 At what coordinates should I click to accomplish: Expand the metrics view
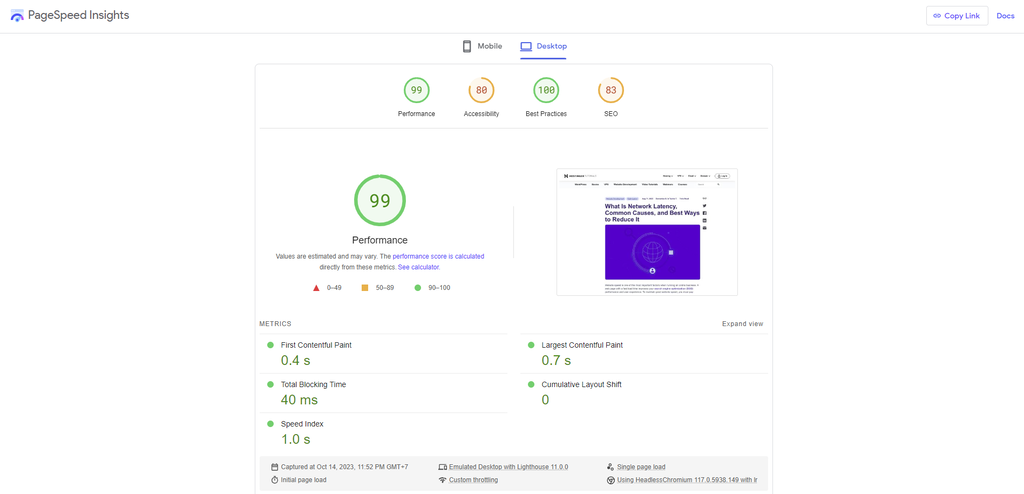point(742,324)
